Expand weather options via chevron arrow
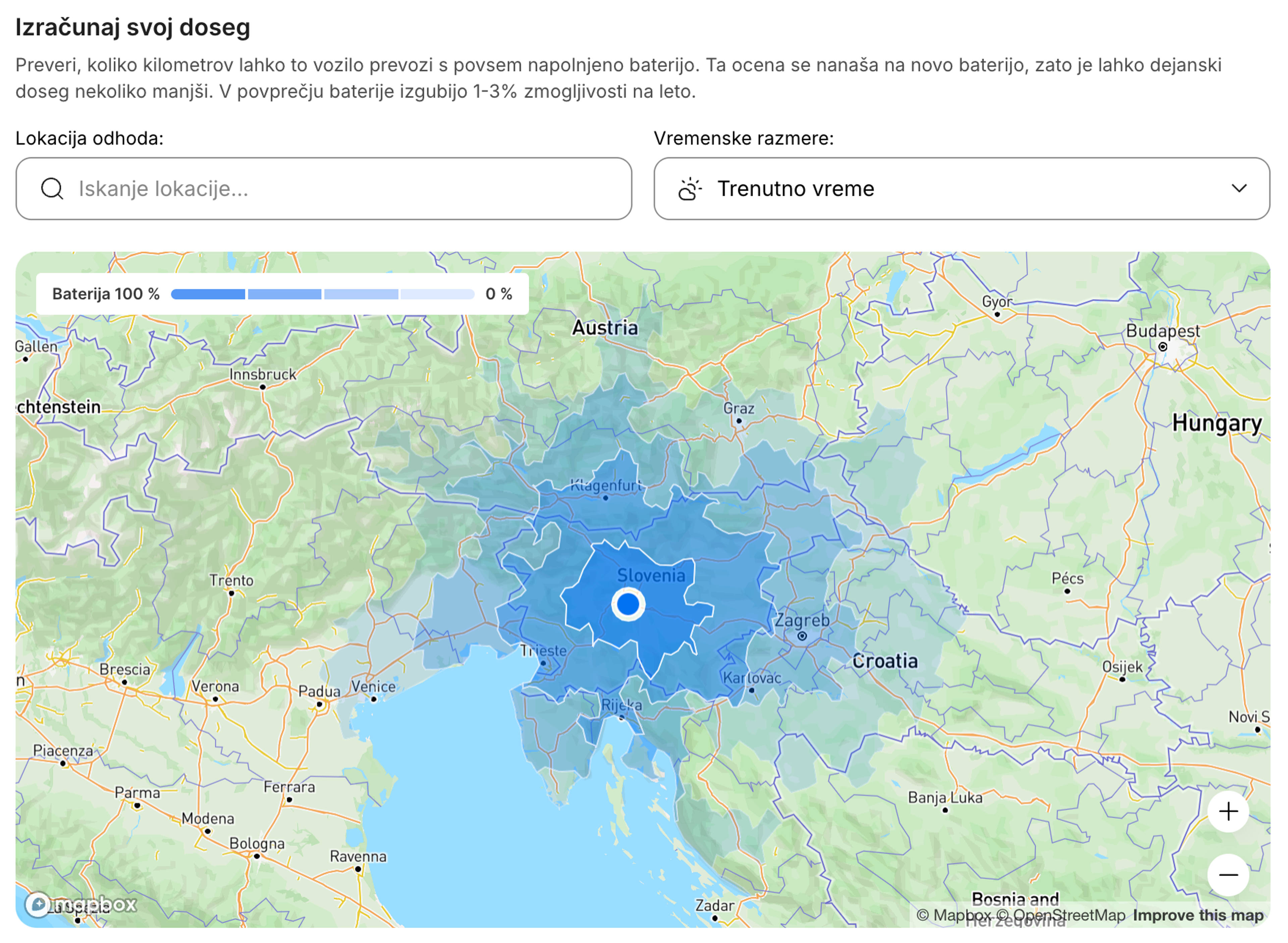This screenshot has width=1288, height=943. [x=1239, y=188]
